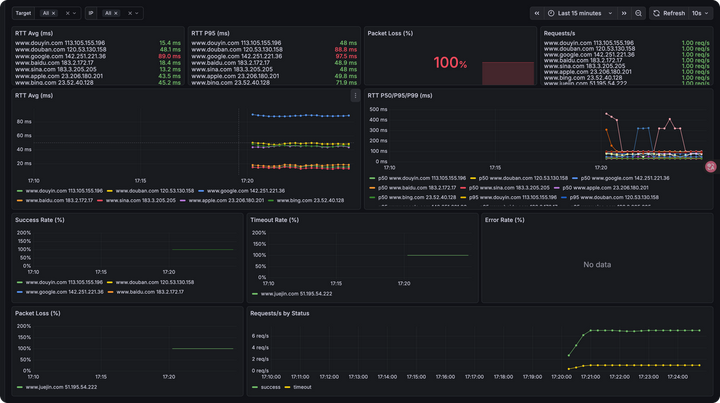Expand the Target variable dropdown
720x403 pixels.
[76, 14]
